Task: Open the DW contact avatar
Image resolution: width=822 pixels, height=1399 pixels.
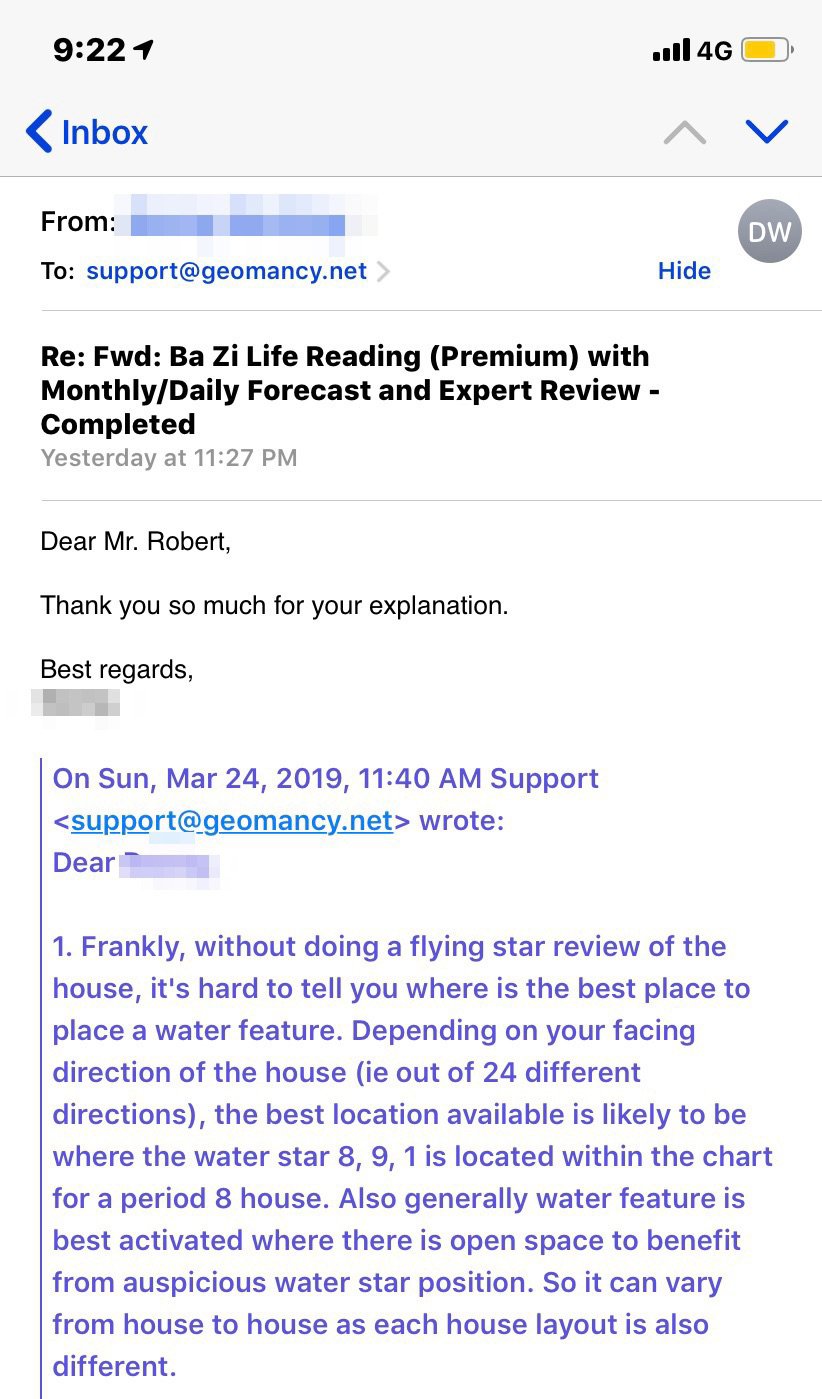Action: tap(769, 231)
